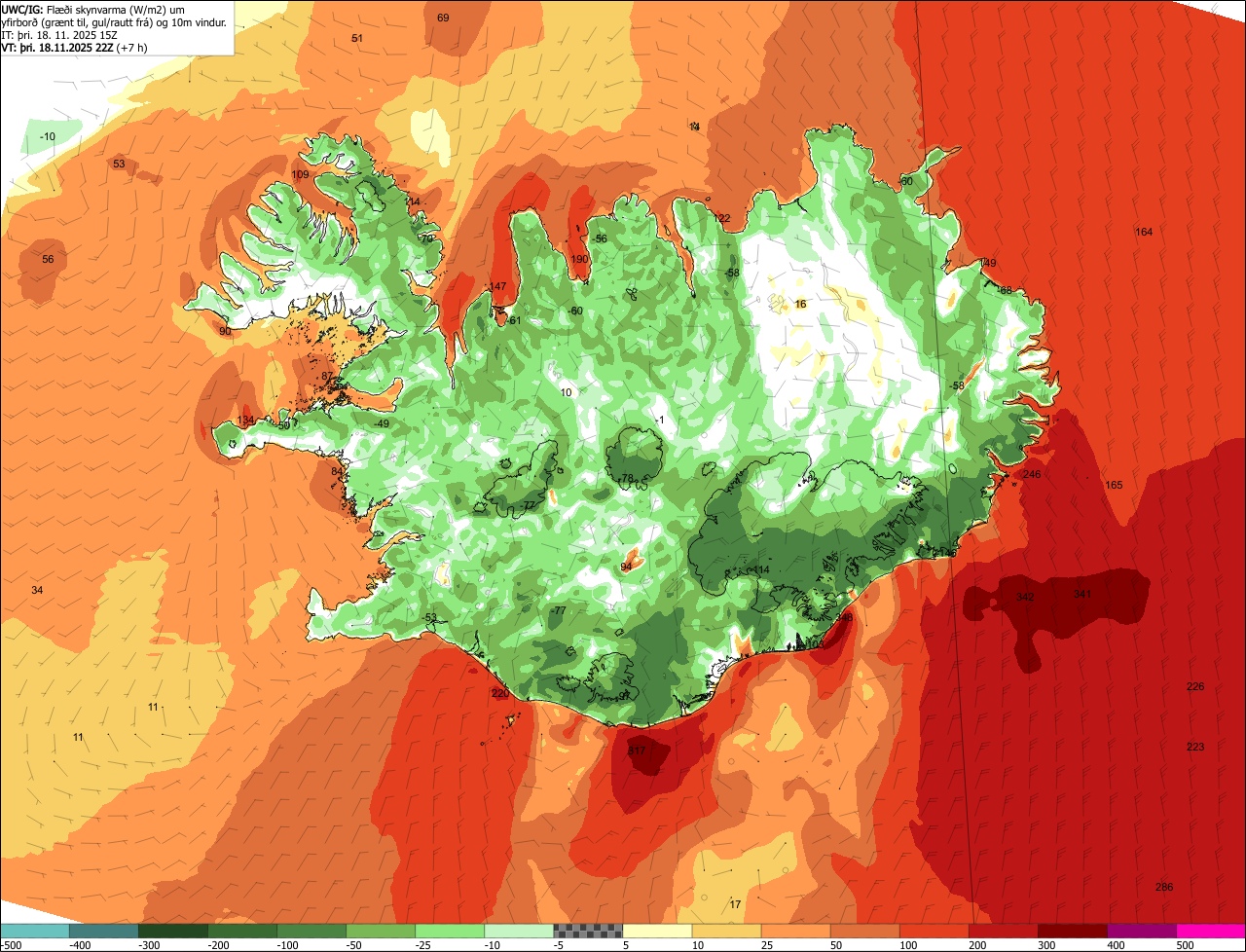Click the map value '94' in south-central Iceland
Viewport: 1246px width, 952px height.
coord(626,567)
